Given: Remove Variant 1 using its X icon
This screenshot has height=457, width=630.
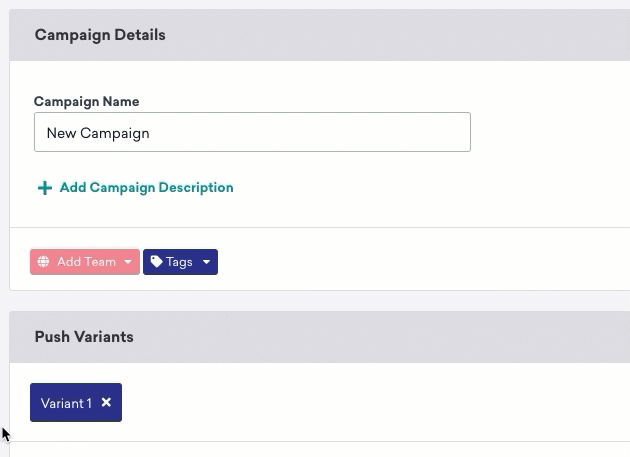Looking at the screenshot, I should (106, 402).
